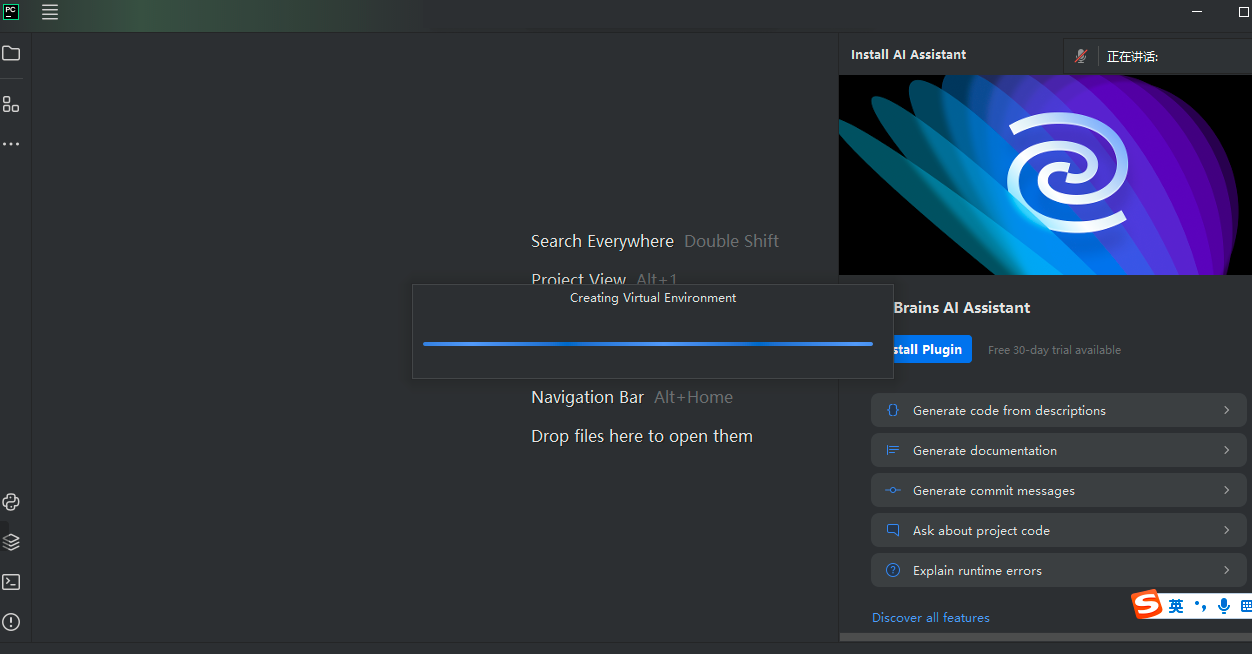The image size is (1252, 654).
Task: Expand Generate code from descriptions
Action: [x=1059, y=410]
